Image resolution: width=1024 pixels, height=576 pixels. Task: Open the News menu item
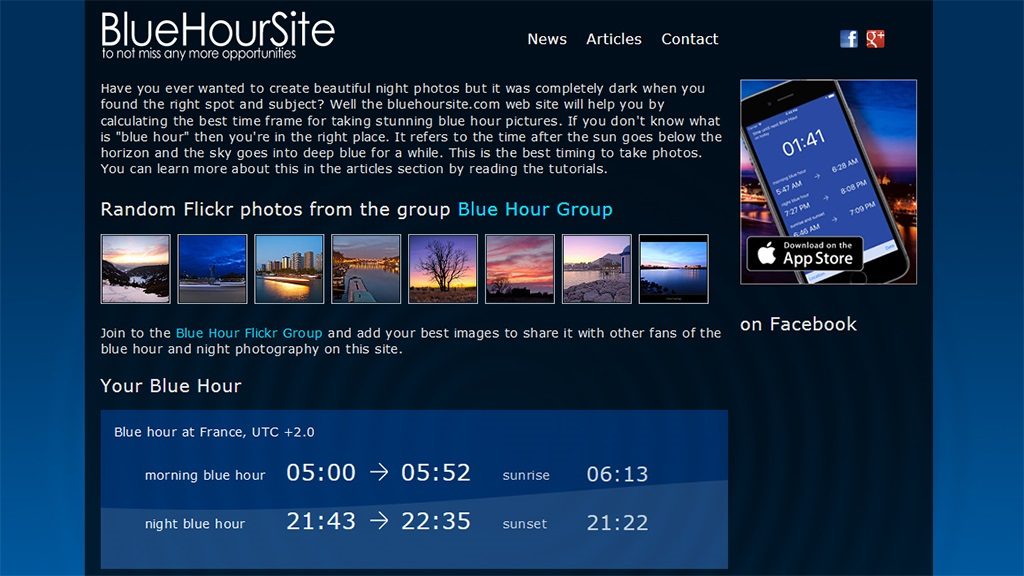(x=547, y=39)
